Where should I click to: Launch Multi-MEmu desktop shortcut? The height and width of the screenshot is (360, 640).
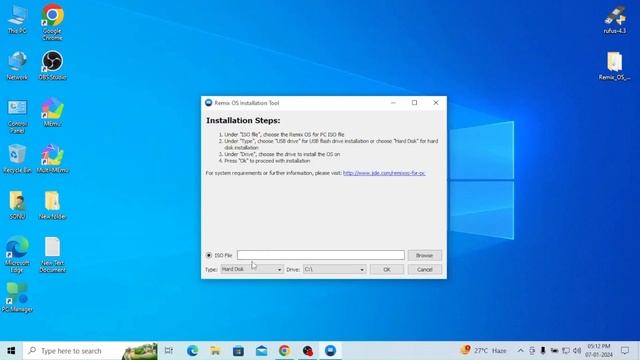click(52, 158)
